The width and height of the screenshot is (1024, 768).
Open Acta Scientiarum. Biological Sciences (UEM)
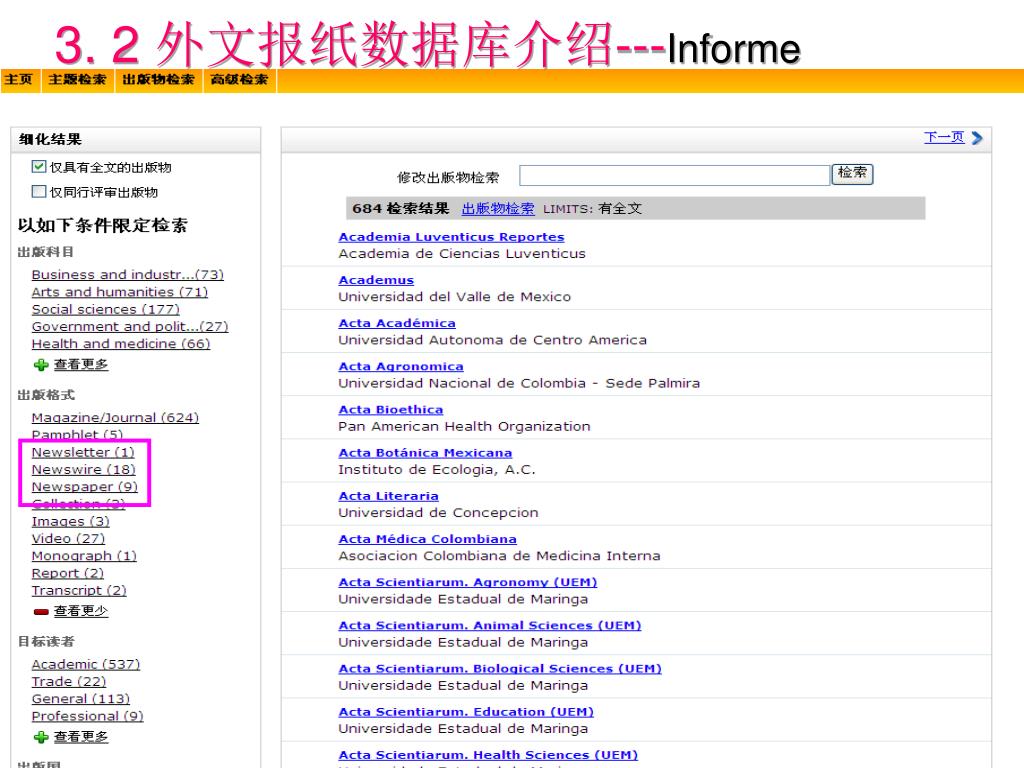tap(500, 669)
